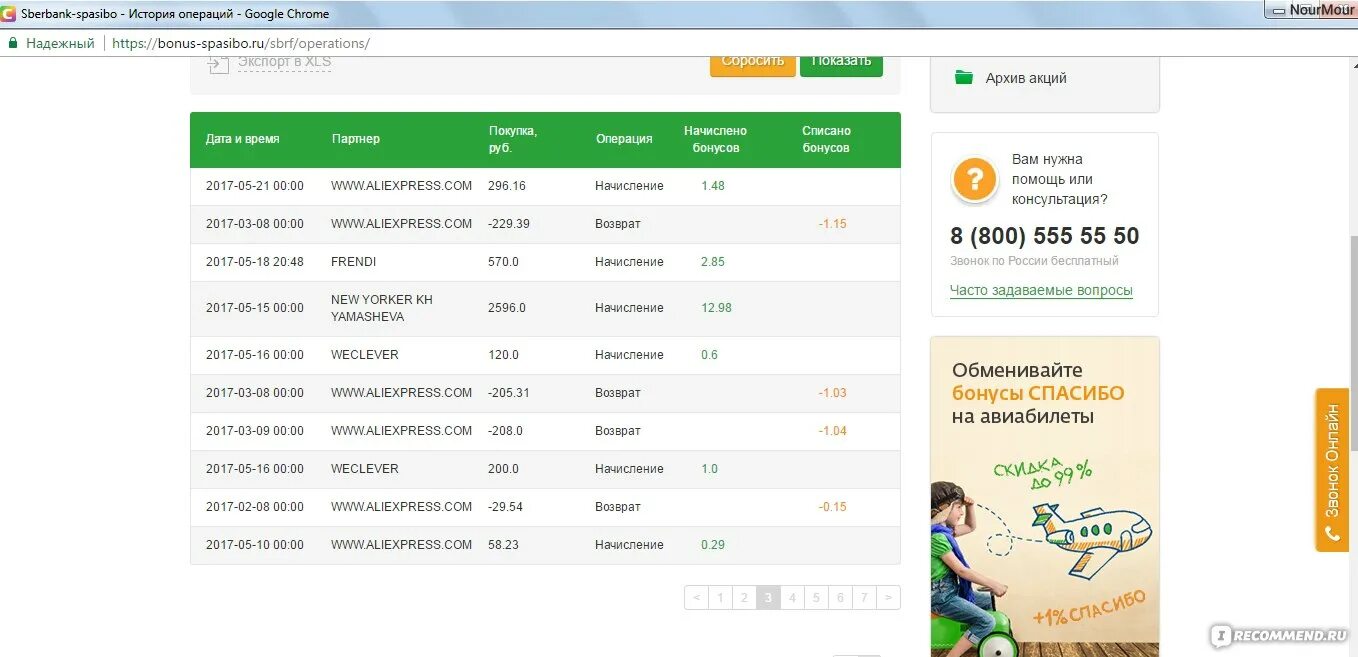
Task: Open Часто задаваемые вопросы link
Action: [x=1041, y=290]
